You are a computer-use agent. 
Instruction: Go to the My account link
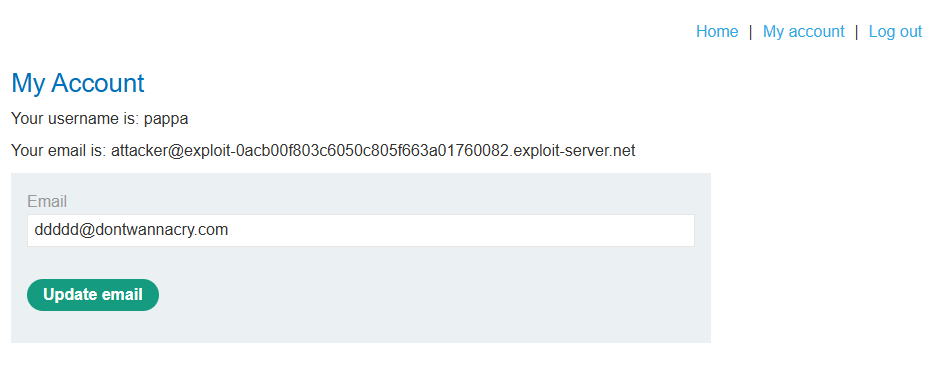click(803, 32)
